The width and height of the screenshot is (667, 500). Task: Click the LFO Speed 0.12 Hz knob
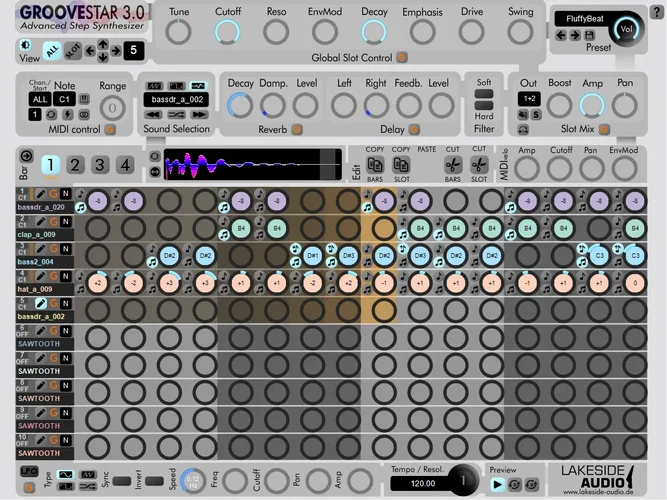[x=193, y=481]
